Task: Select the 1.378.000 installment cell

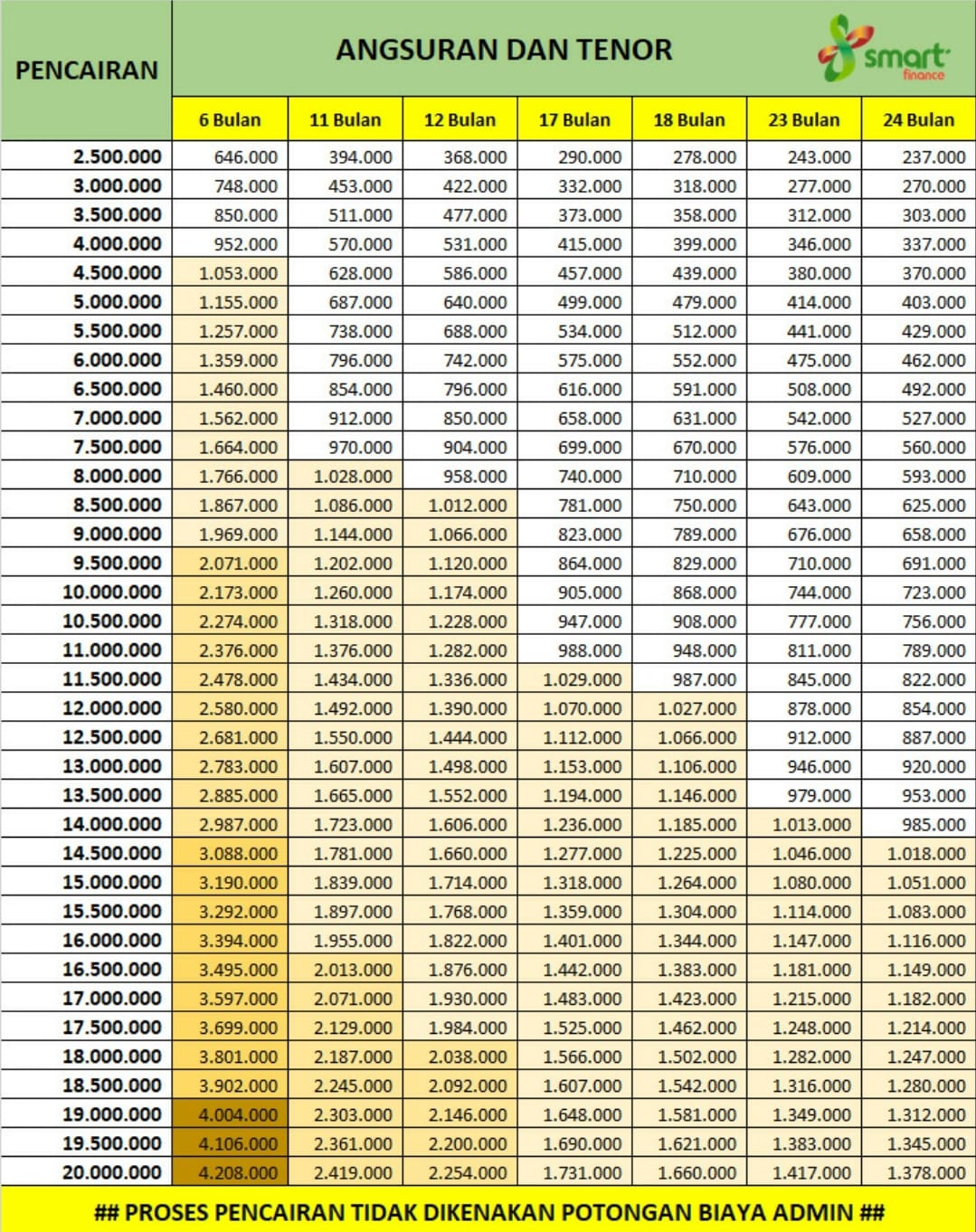Action: pyautogui.click(x=918, y=1172)
